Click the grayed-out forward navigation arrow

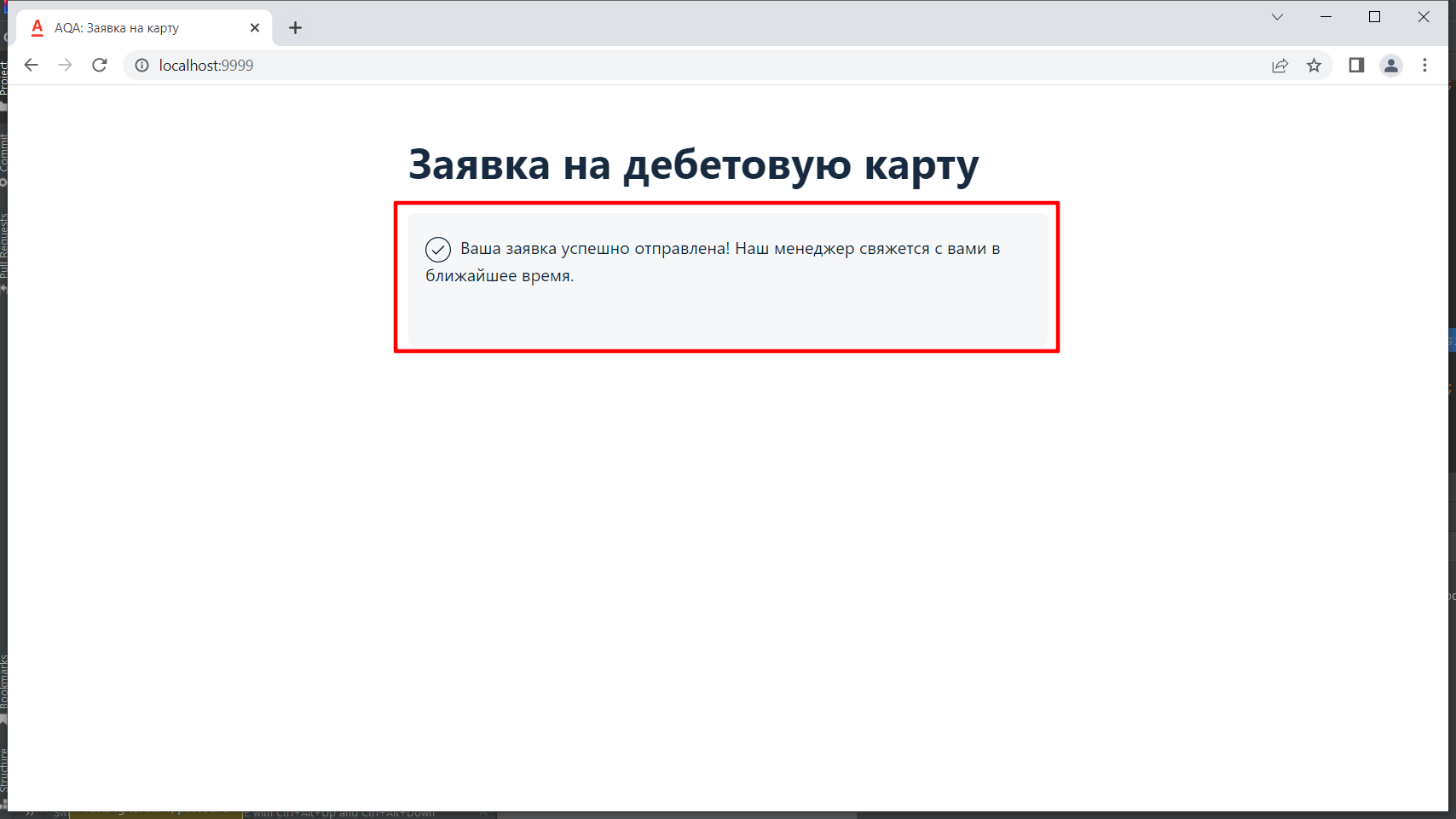tap(66, 65)
